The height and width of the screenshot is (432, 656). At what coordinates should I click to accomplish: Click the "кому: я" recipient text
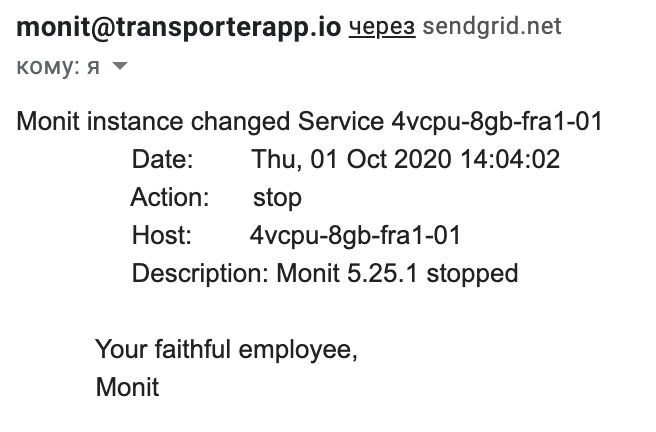pyautogui.click(x=59, y=67)
